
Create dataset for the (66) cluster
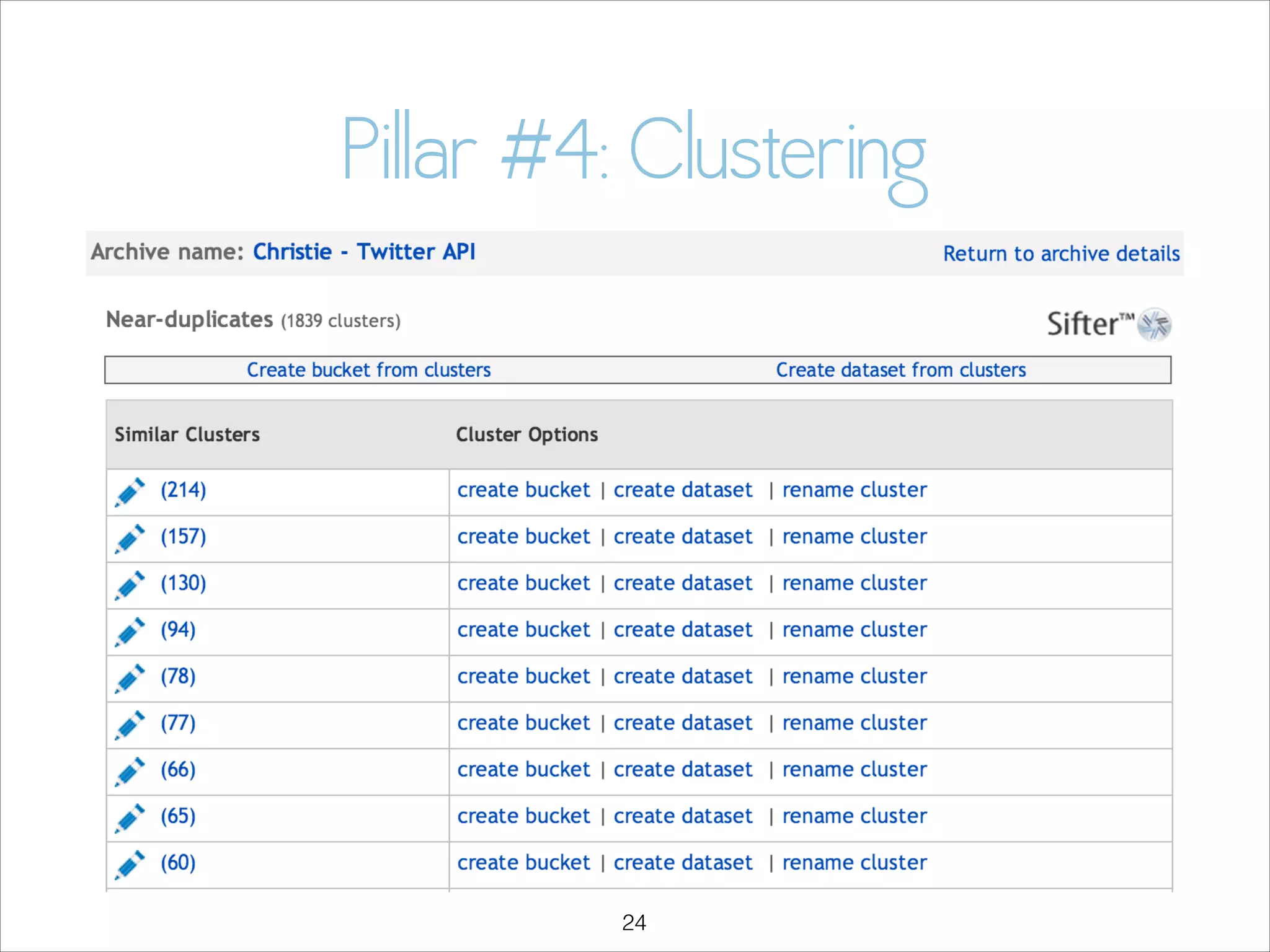point(683,770)
